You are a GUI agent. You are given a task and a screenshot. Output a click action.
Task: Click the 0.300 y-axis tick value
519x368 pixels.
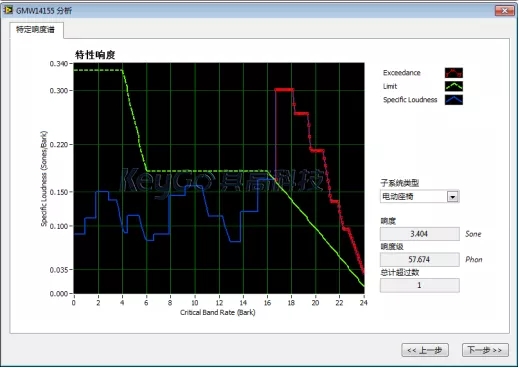click(59, 91)
